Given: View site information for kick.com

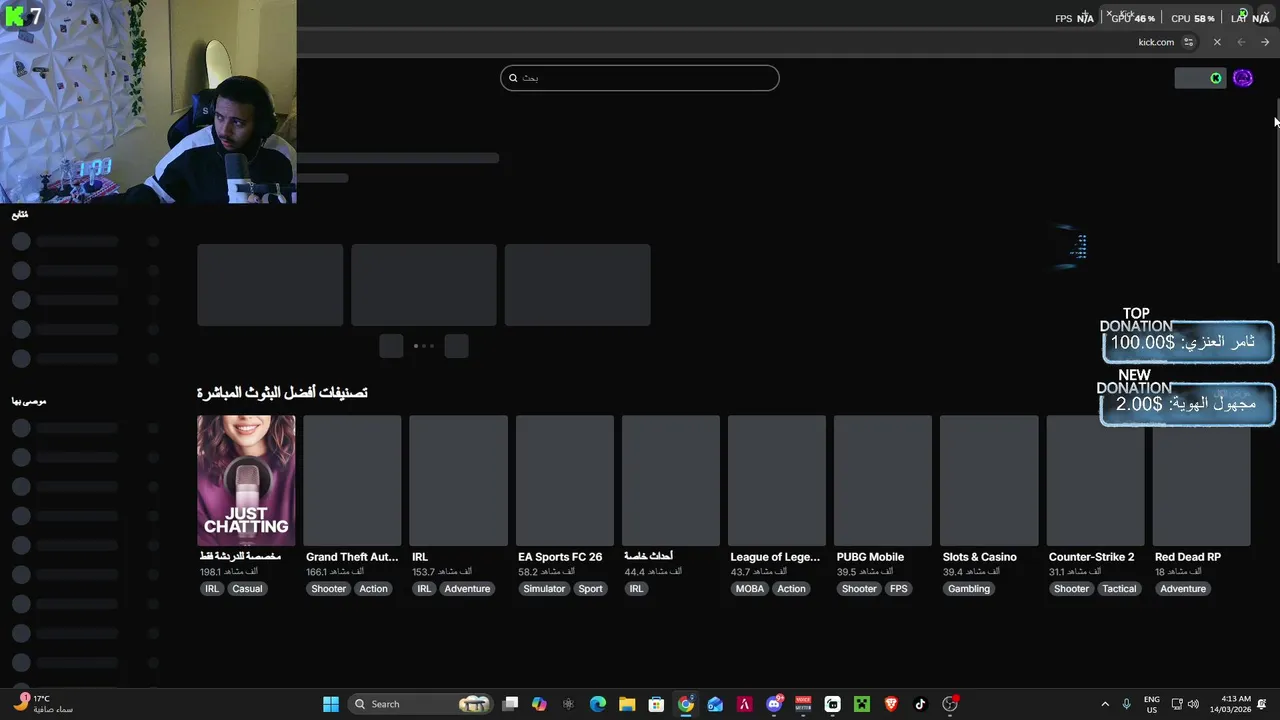Looking at the screenshot, I should (1188, 42).
